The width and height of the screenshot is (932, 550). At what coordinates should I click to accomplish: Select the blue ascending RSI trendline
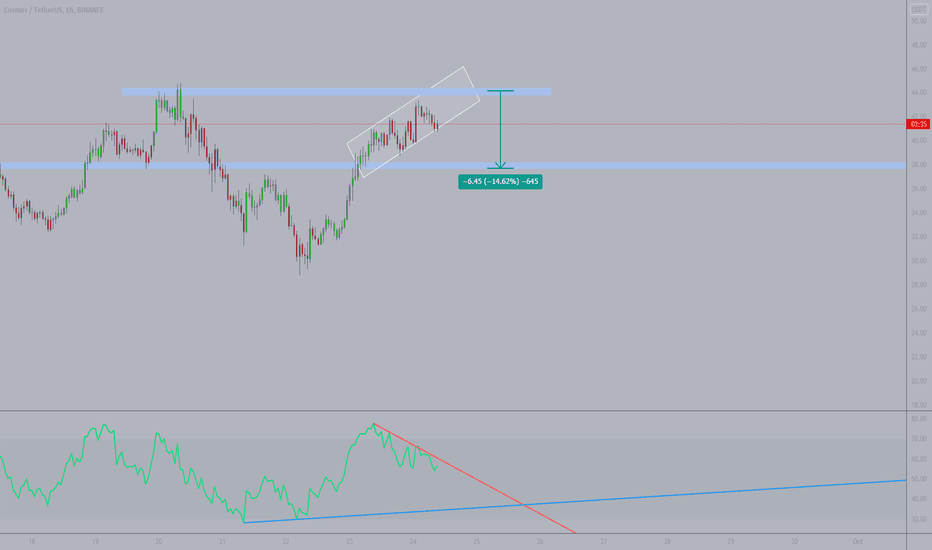tap(575, 501)
